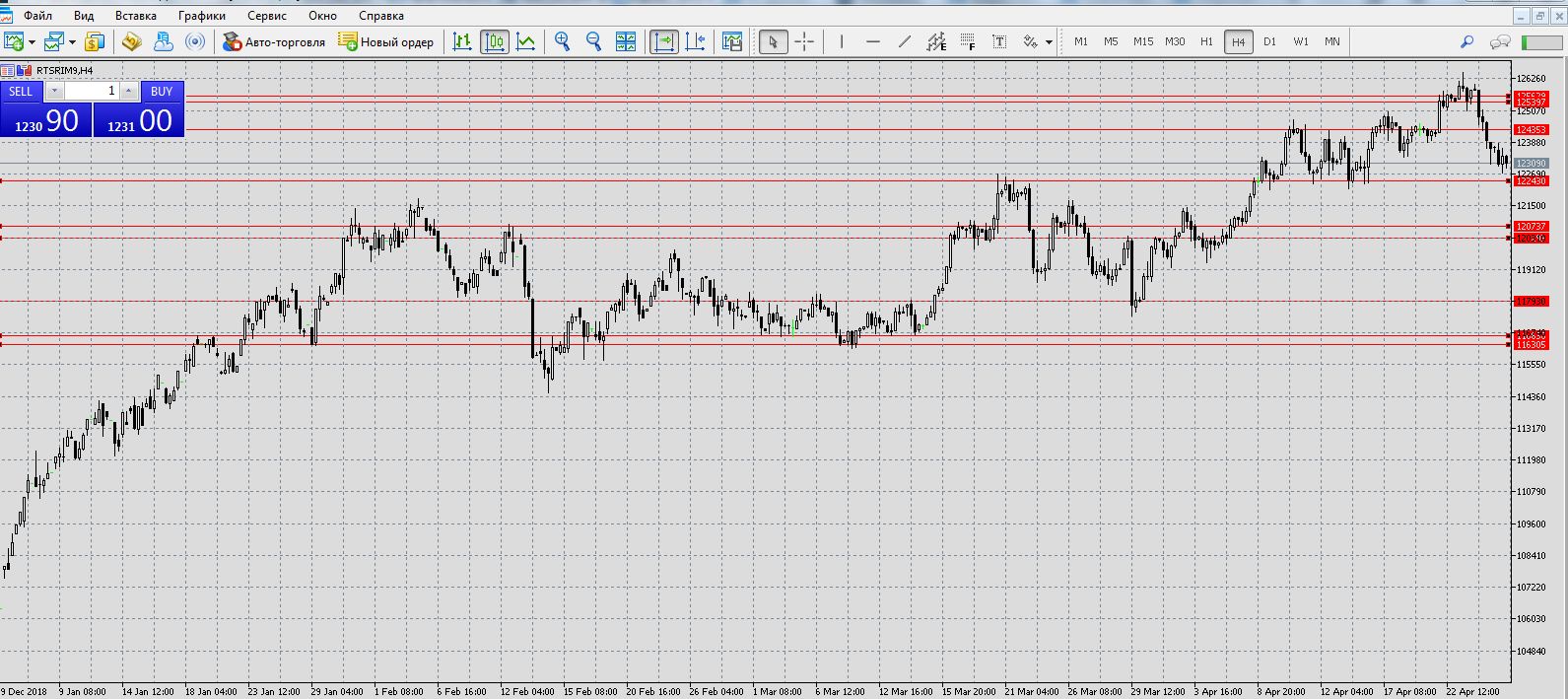Select the 124353 horizontal level price label
Viewport: 1568px width, 699px height.
click(x=1532, y=129)
